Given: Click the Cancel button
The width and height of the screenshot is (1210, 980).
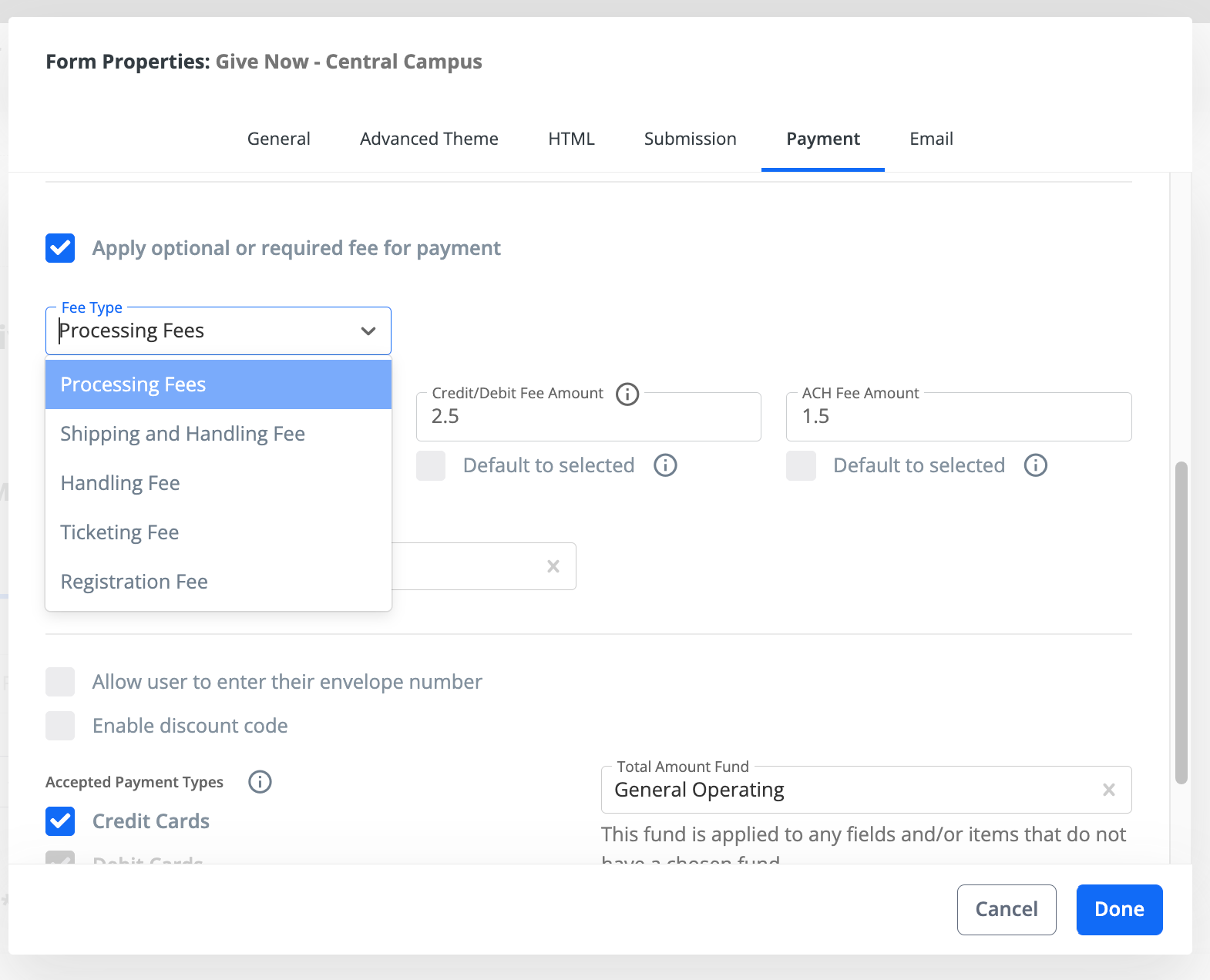Looking at the screenshot, I should click(x=1007, y=910).
